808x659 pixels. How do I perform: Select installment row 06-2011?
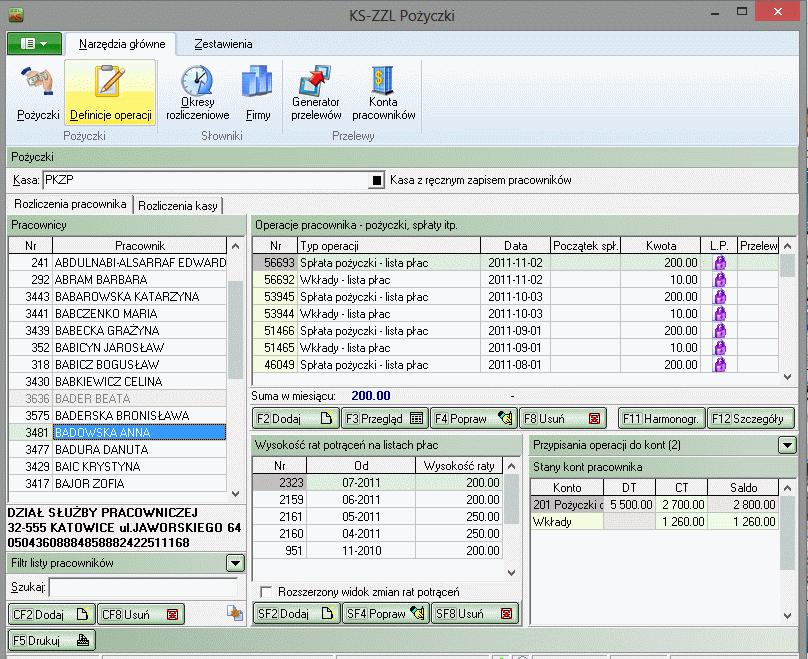point(378,500)
